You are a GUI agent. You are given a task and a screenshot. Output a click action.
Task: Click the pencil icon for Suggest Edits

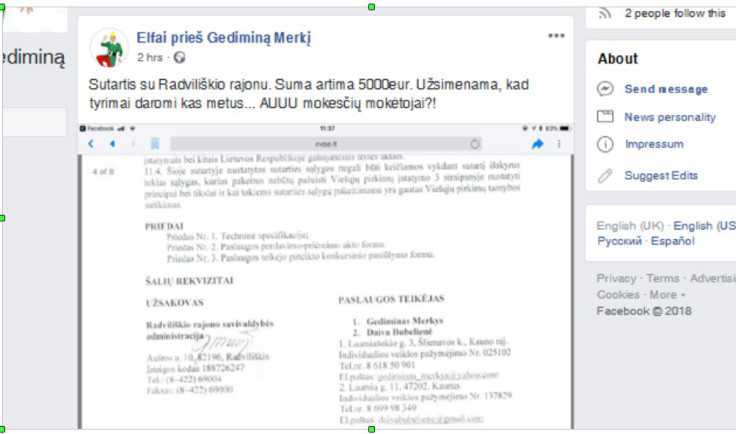[x=604, y=175]
